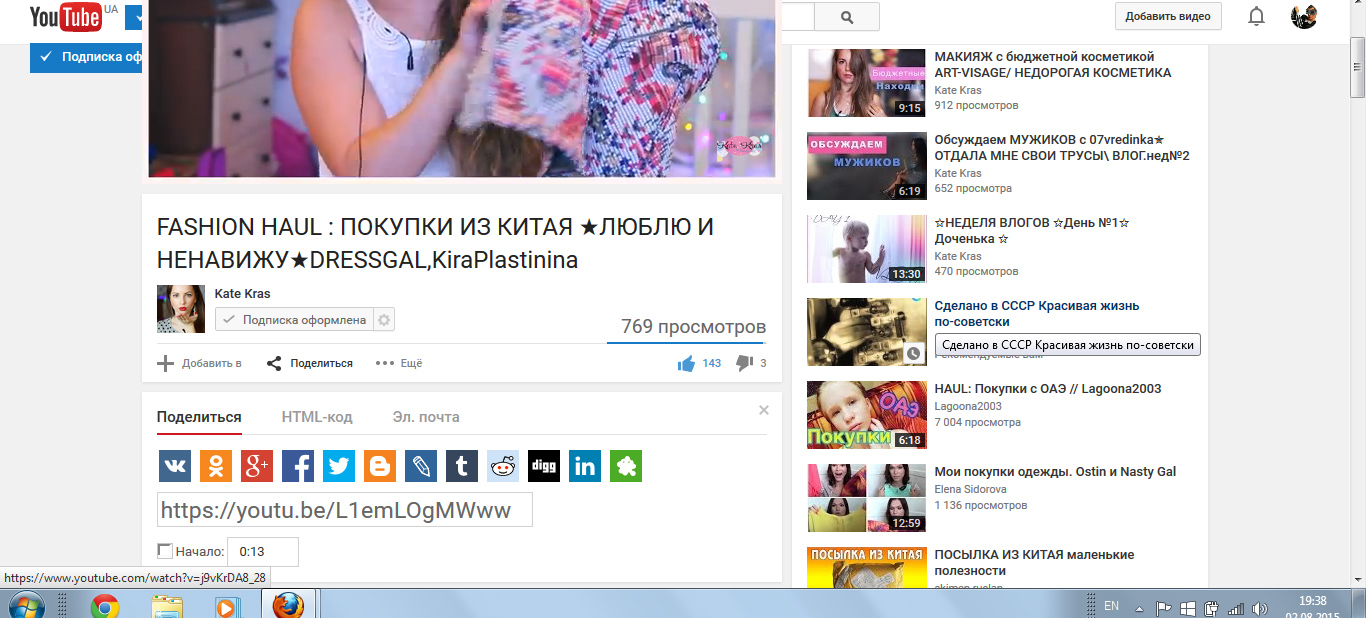This screenshot has height=618, width=1366.
Task: Open subscription settings gear icon
Action: 385,320
